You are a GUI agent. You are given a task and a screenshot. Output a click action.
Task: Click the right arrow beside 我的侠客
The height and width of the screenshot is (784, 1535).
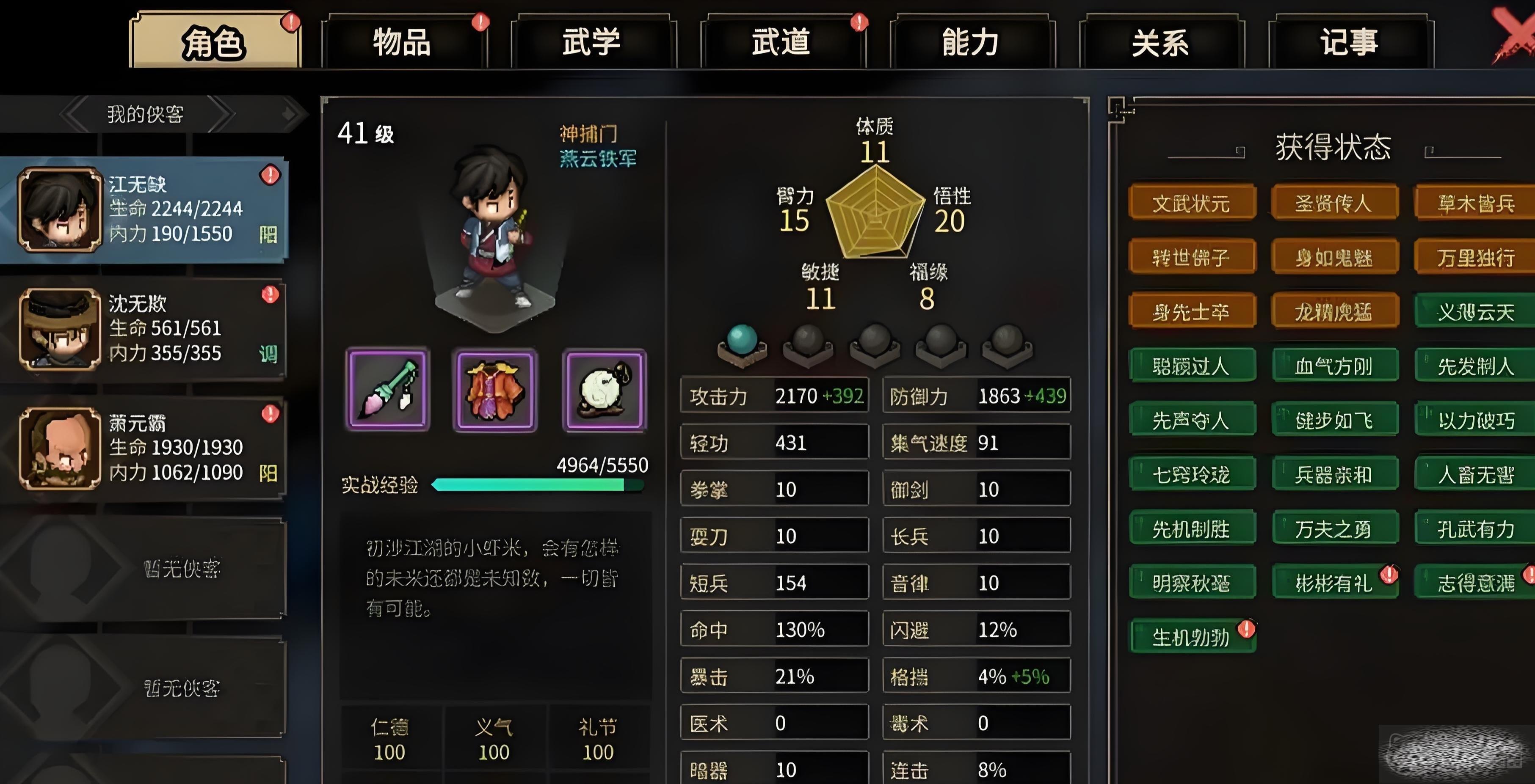221,114
